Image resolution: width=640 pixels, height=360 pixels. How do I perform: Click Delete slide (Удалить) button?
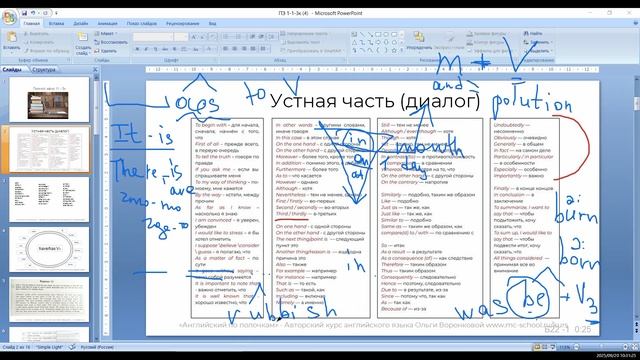(105, 51)
